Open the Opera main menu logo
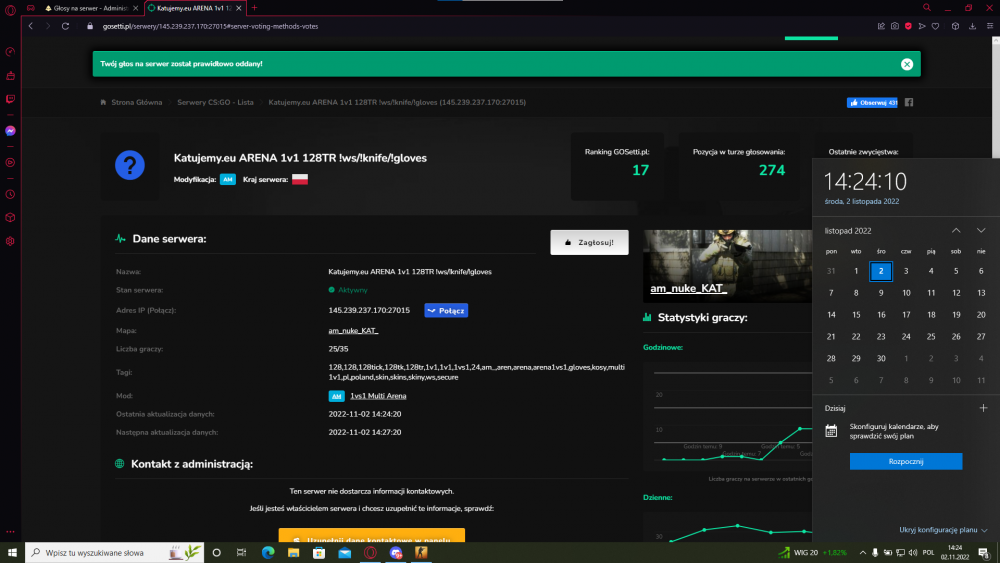This screenshot has width=1000, height=563. click(10, 9)
